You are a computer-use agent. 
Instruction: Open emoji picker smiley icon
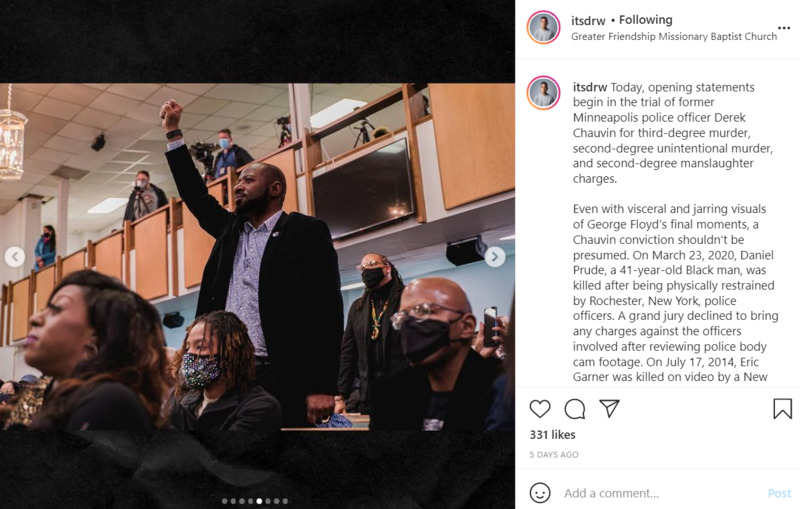pos(540,493)
